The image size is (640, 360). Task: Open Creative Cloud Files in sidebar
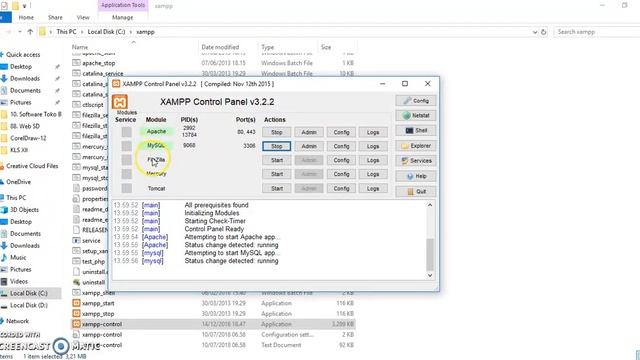coord(32,166)
